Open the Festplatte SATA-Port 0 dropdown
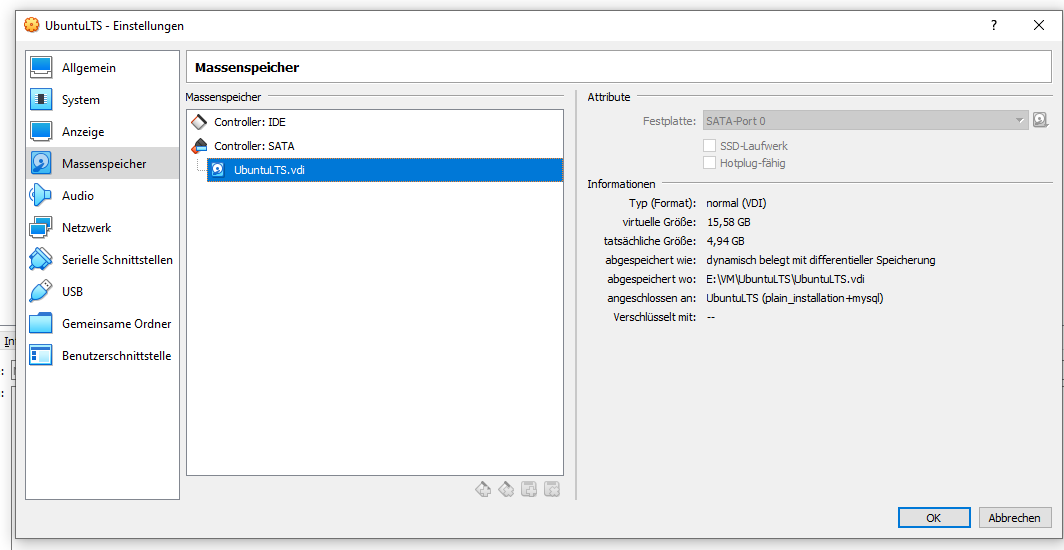The width and height of the screenshot is (1064, 550). click(866, 121)
